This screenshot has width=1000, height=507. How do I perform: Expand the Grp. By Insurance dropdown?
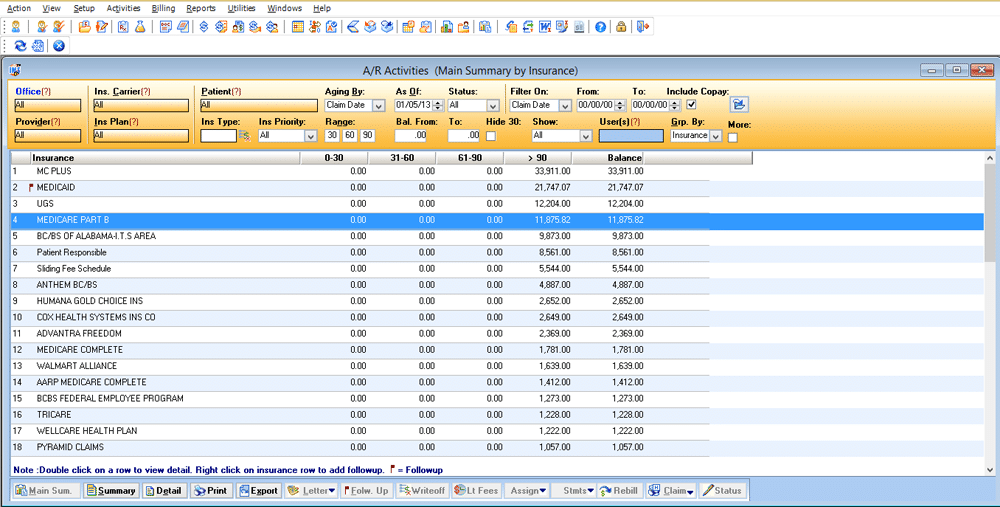tap(715, 135)
